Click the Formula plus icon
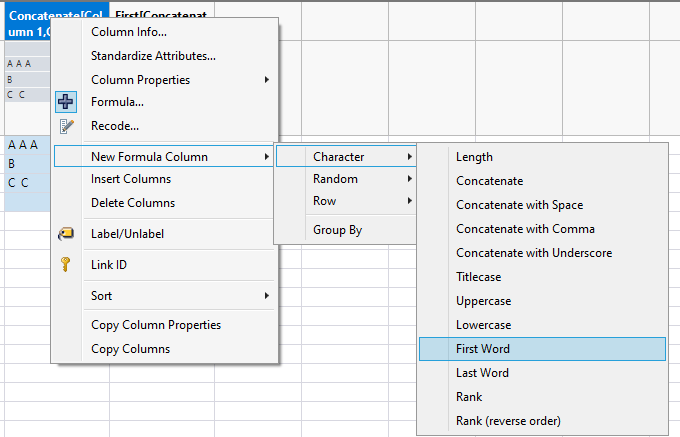Screen dimensions: 680x437 [x=66, y=102]
